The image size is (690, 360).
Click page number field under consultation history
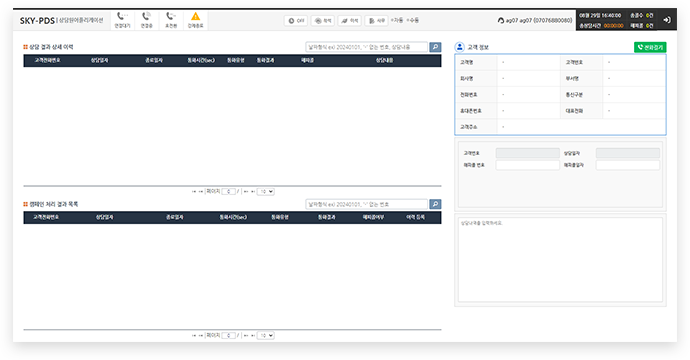tap(228, 191)
